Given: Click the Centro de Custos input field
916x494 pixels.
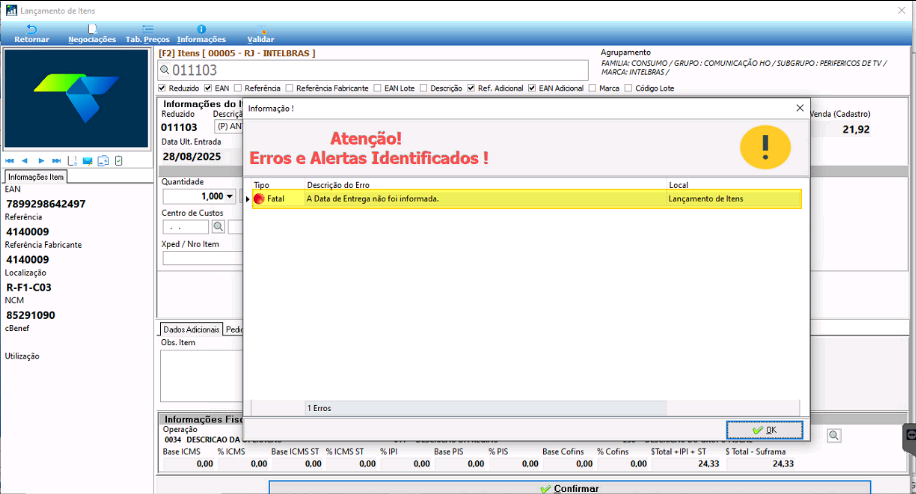Looking at the screenshot, I should click(x=185, y=227).
